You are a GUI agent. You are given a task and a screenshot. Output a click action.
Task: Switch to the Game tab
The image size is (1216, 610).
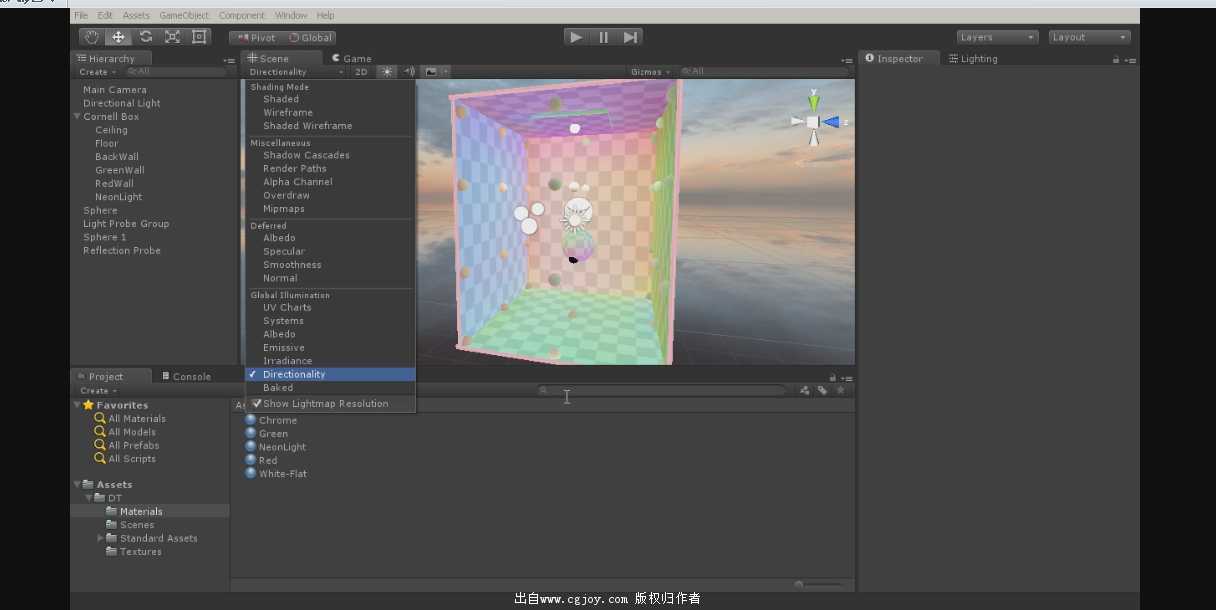coord(355,58)
